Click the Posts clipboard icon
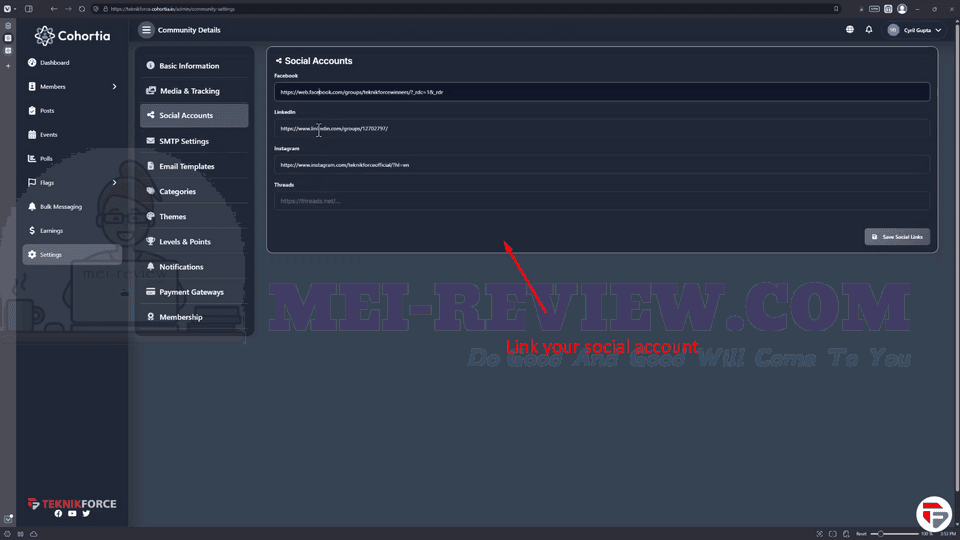Screen dimensions: 960x540 32,110
